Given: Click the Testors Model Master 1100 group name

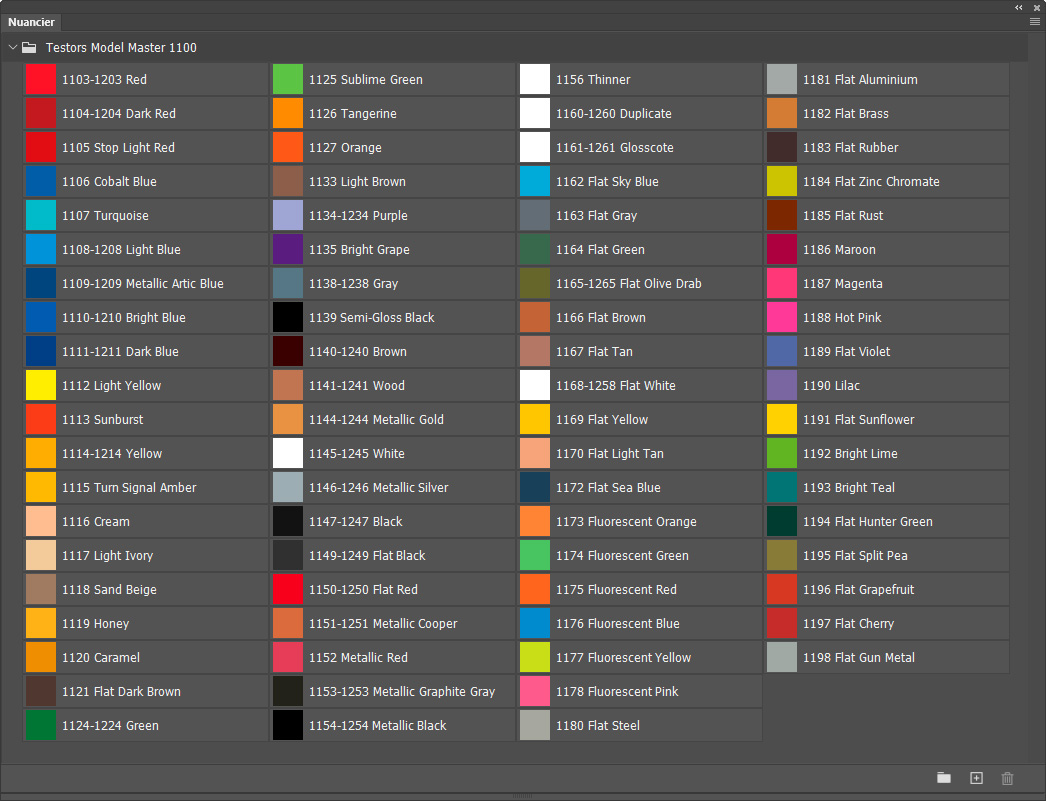Looking at the screenshot, I should click(x=121, y=47).
